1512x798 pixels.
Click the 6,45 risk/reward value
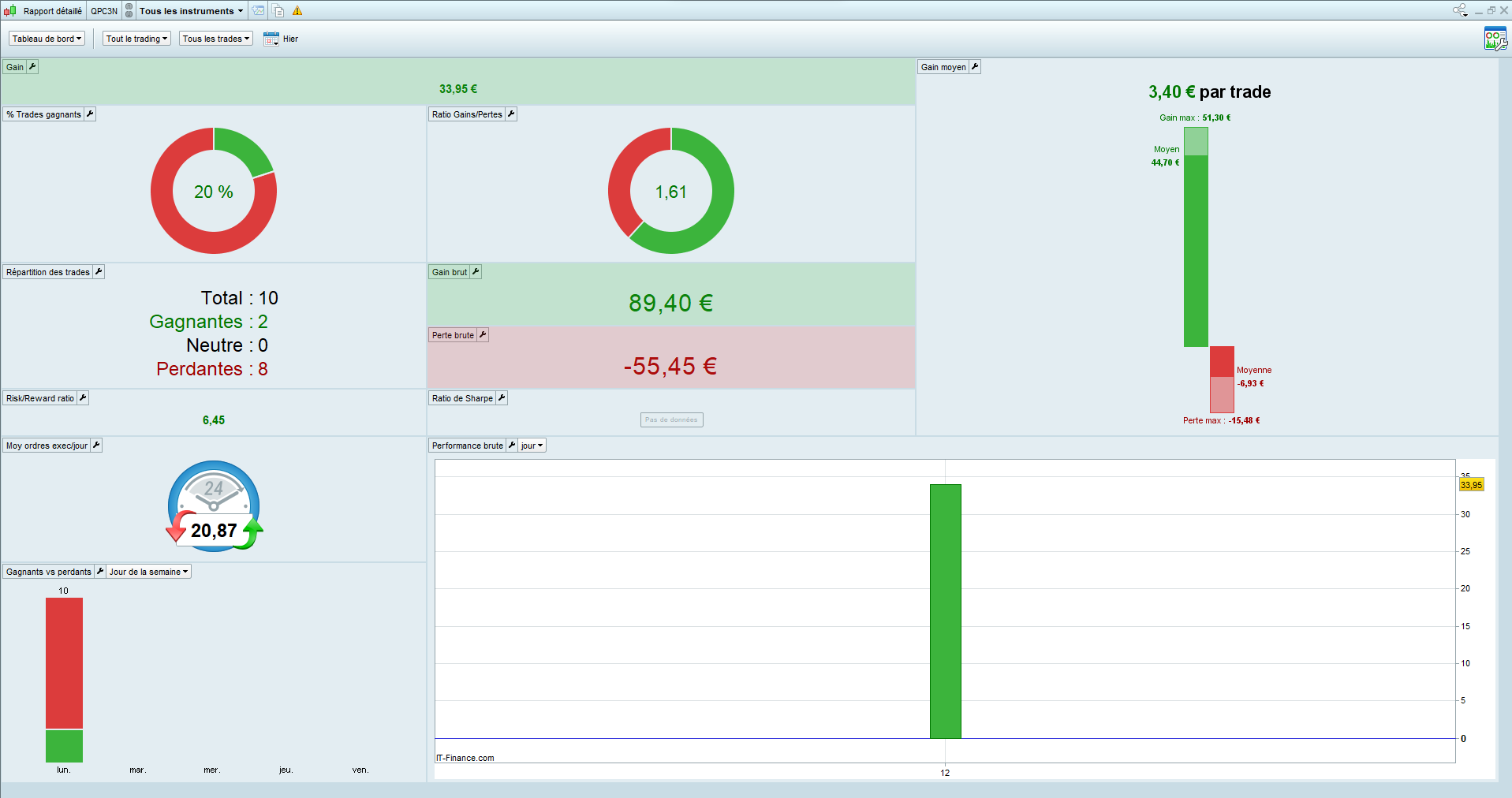coord(214,420)
